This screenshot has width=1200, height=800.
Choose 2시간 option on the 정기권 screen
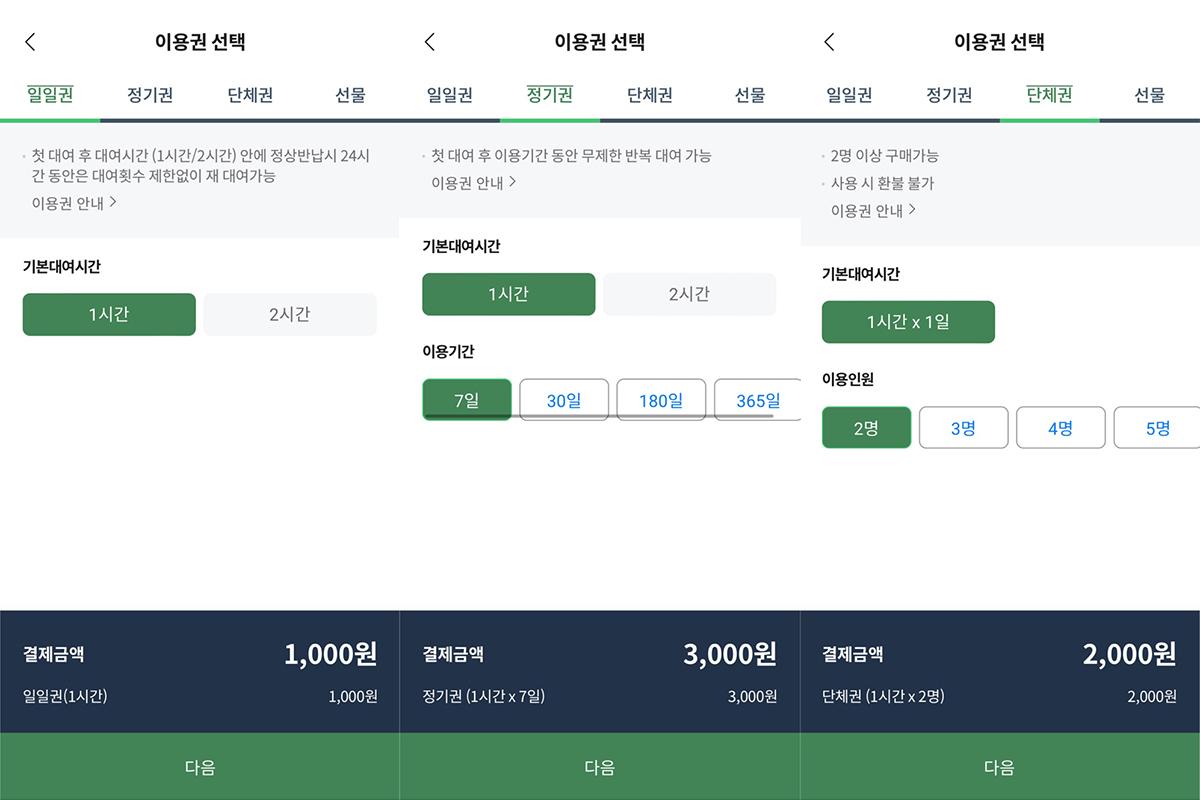tap(689, 294)
